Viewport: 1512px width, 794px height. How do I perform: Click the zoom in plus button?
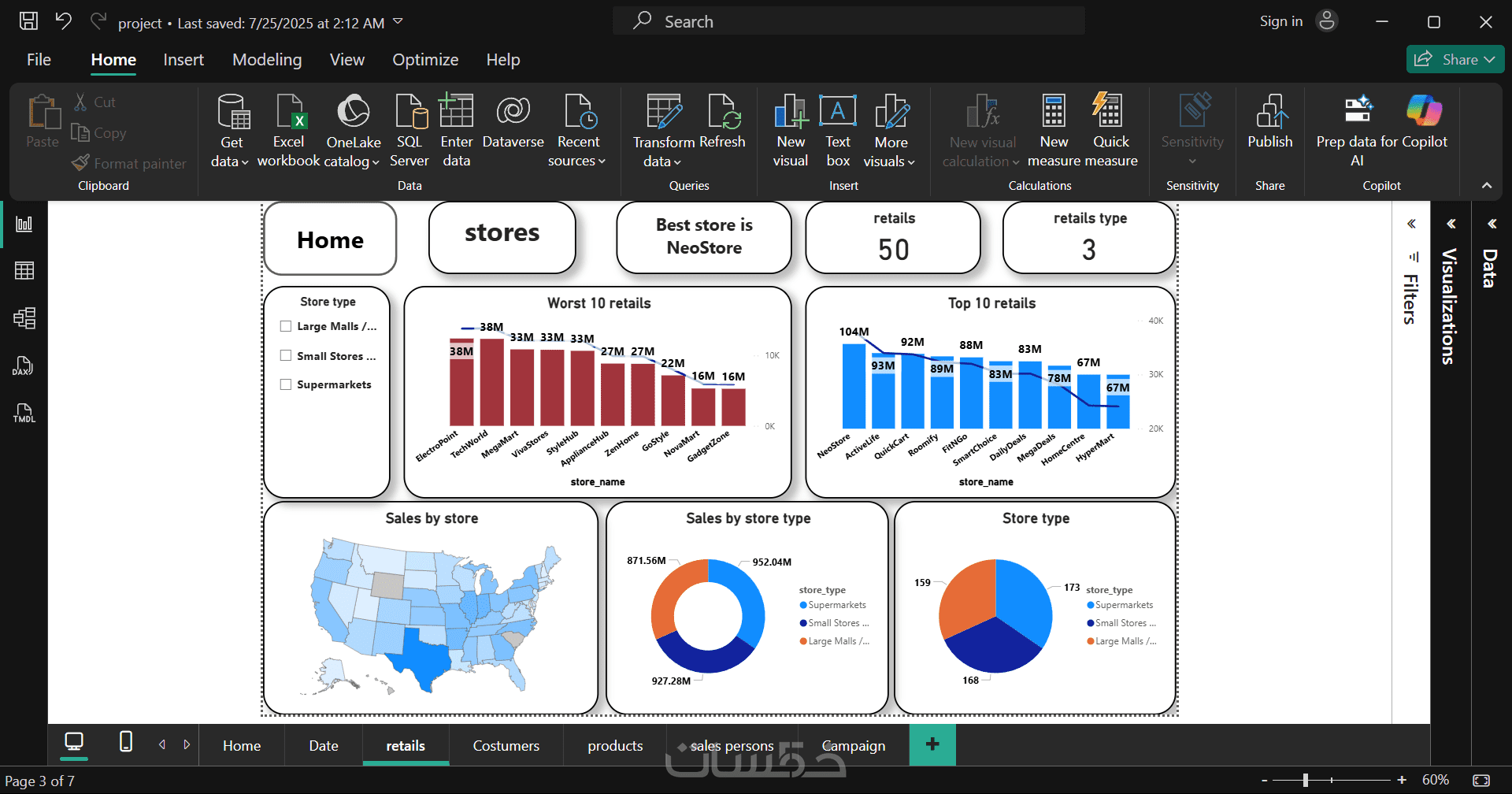click(x=1402, y=780)
